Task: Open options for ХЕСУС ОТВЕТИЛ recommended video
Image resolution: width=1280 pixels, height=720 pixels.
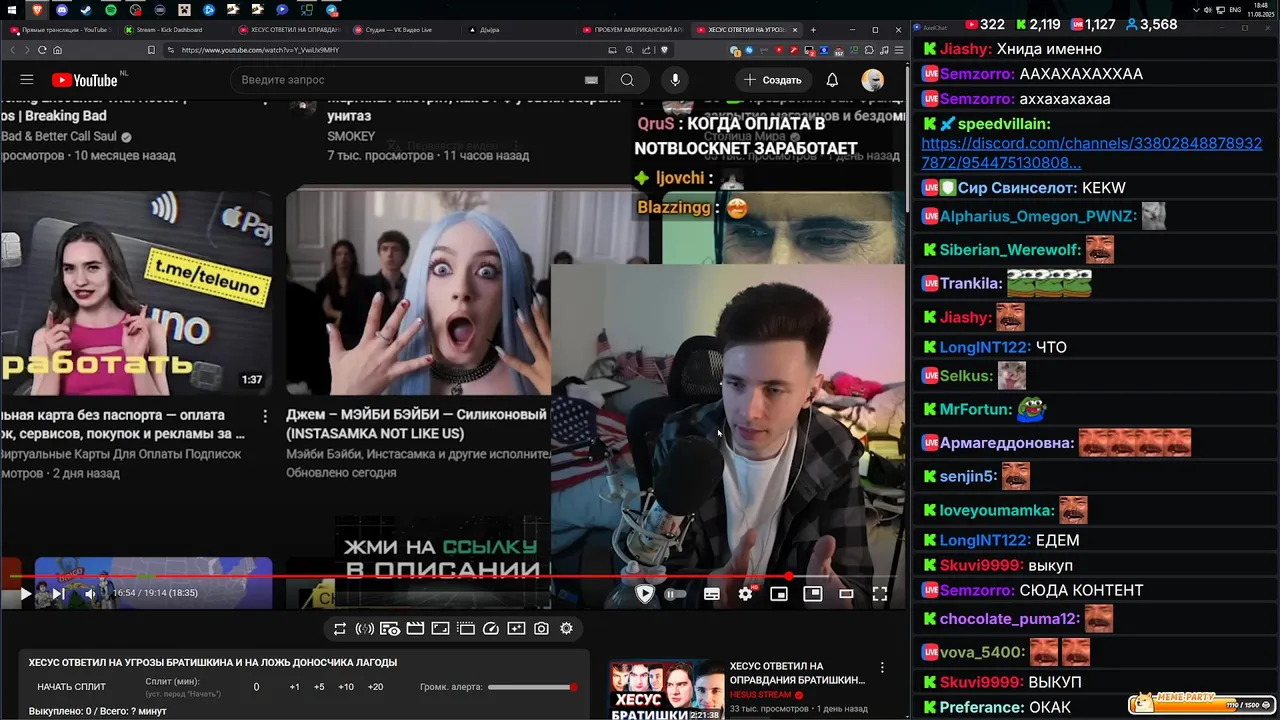Action: click(x=882, y=667)
